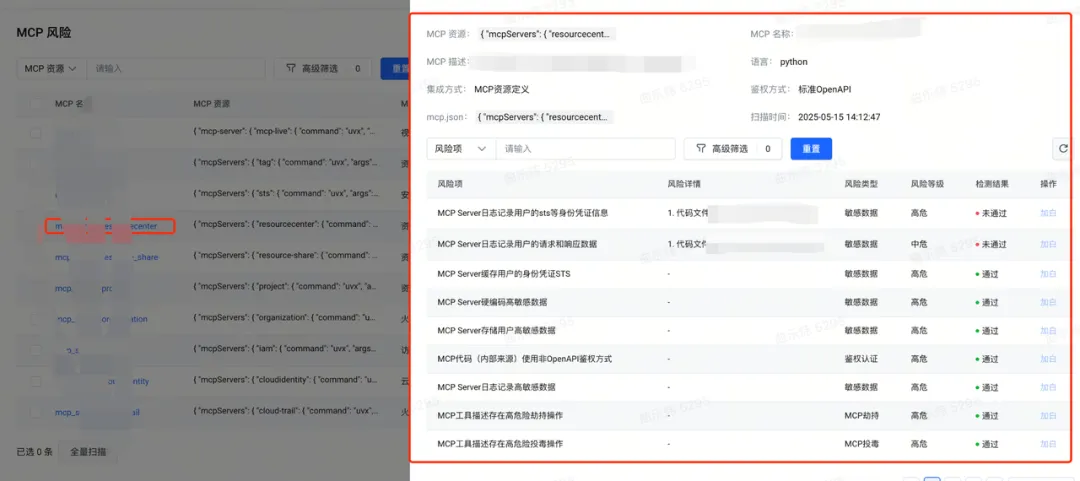
Task: Click 加白 for sts身份凭证信息 risk row
Action: tap(1048, 213)
